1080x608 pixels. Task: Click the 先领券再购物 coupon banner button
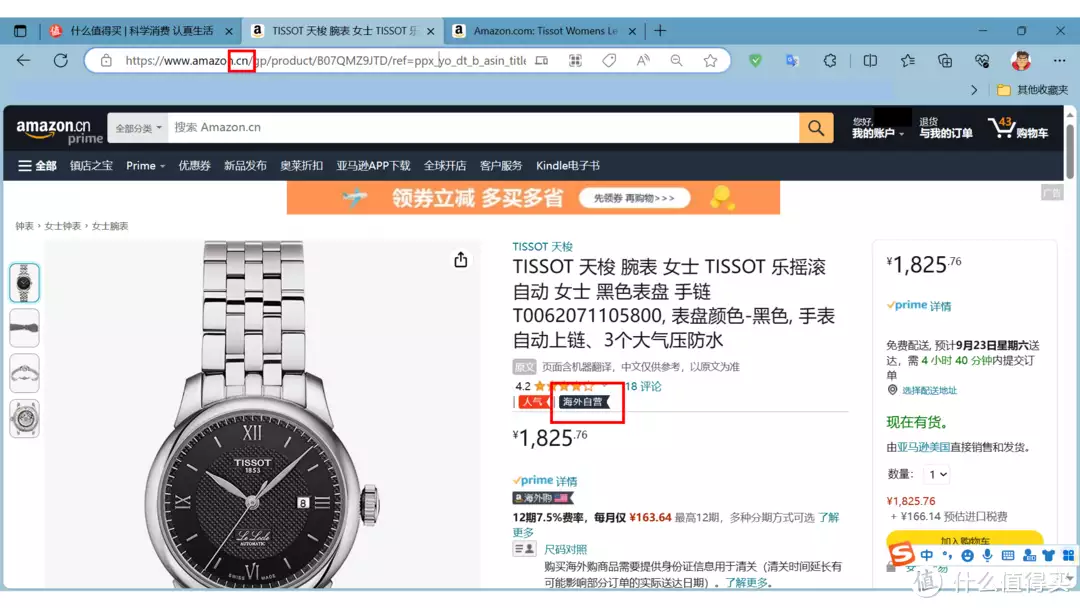634,198
